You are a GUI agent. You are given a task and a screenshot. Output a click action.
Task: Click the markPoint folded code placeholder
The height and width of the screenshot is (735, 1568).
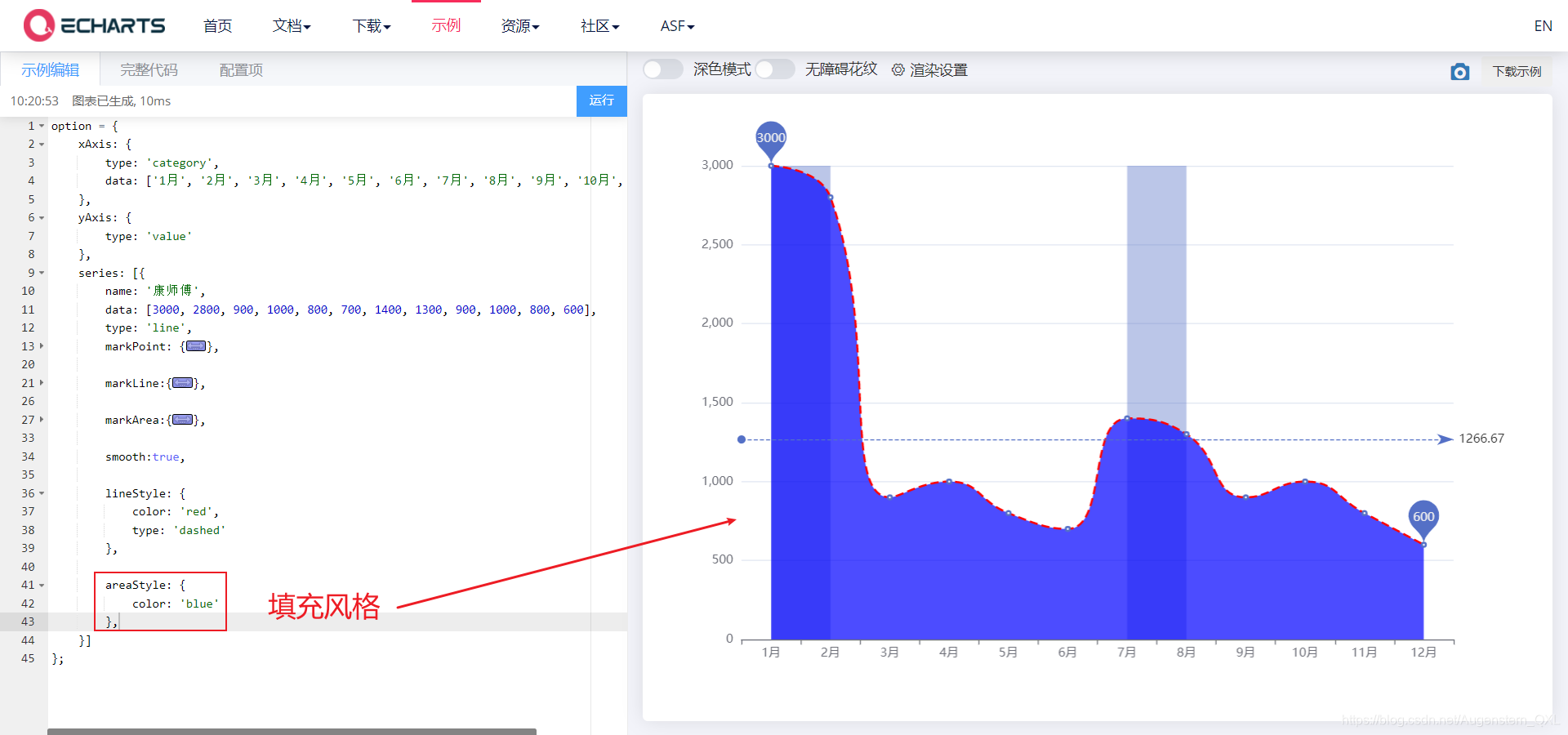coord(196,346)
